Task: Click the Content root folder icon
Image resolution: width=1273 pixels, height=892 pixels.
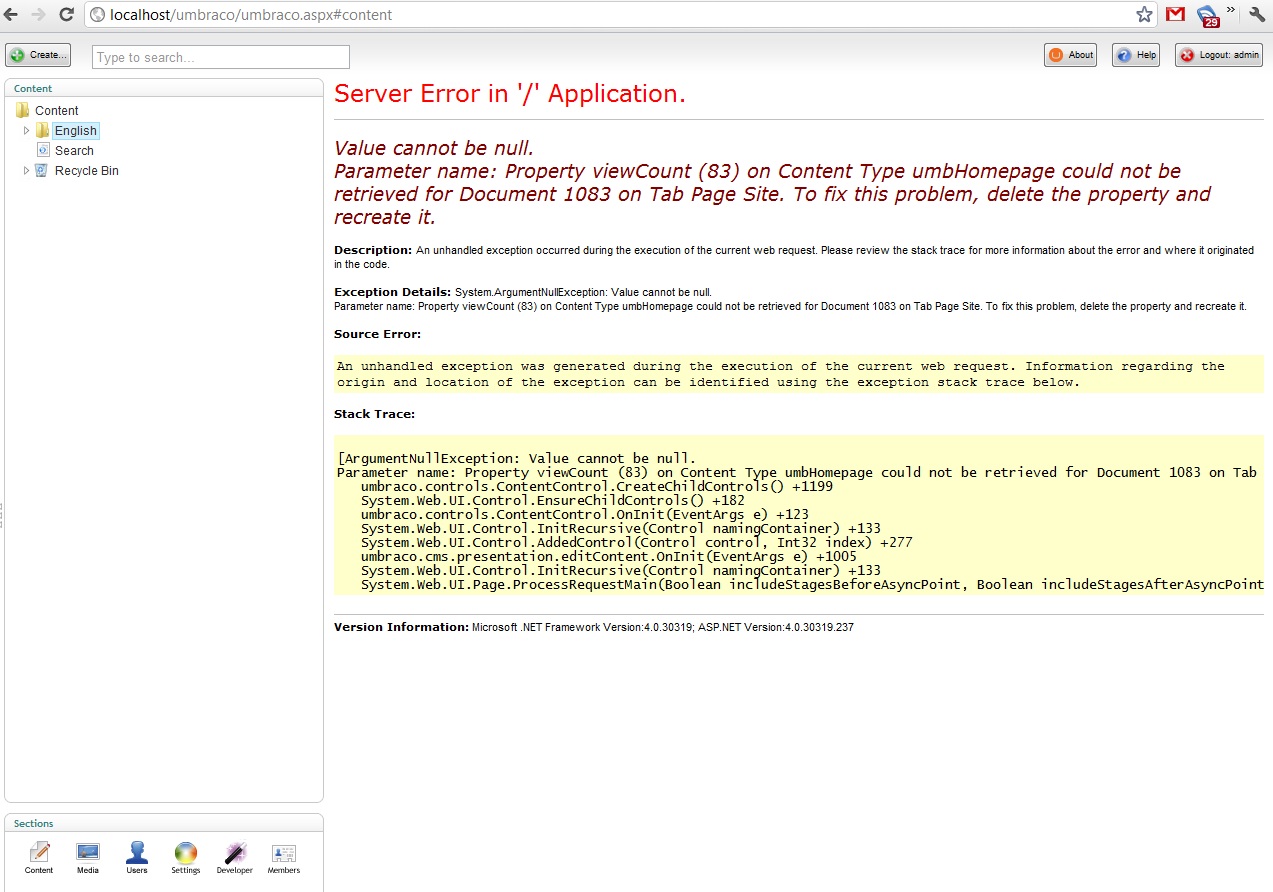Action: click(x=23, y=110)
